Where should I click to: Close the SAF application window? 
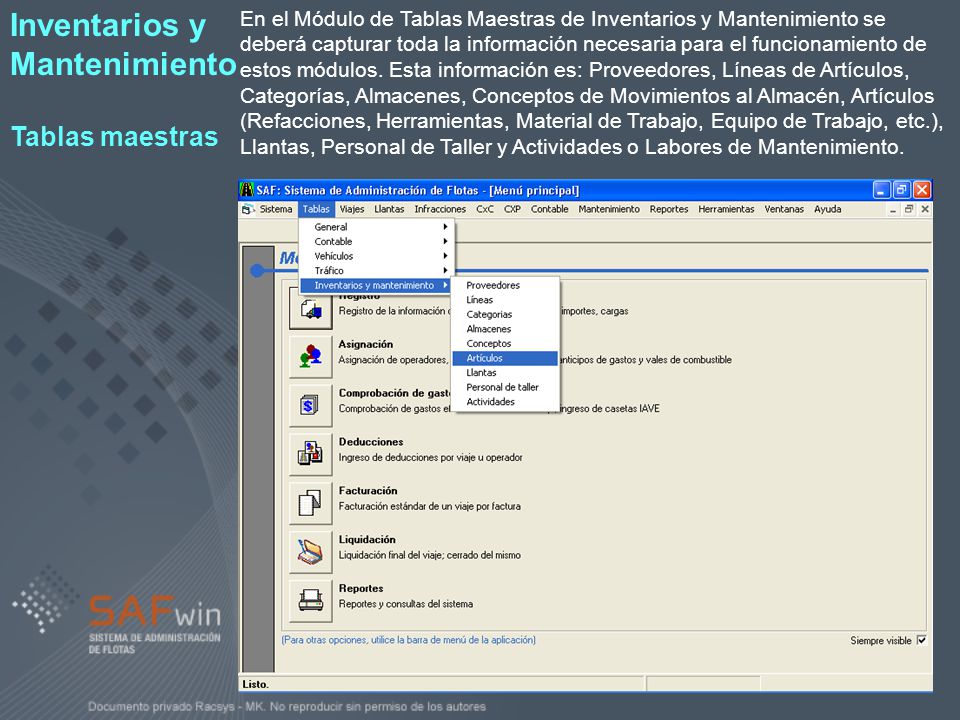(922, 190)
